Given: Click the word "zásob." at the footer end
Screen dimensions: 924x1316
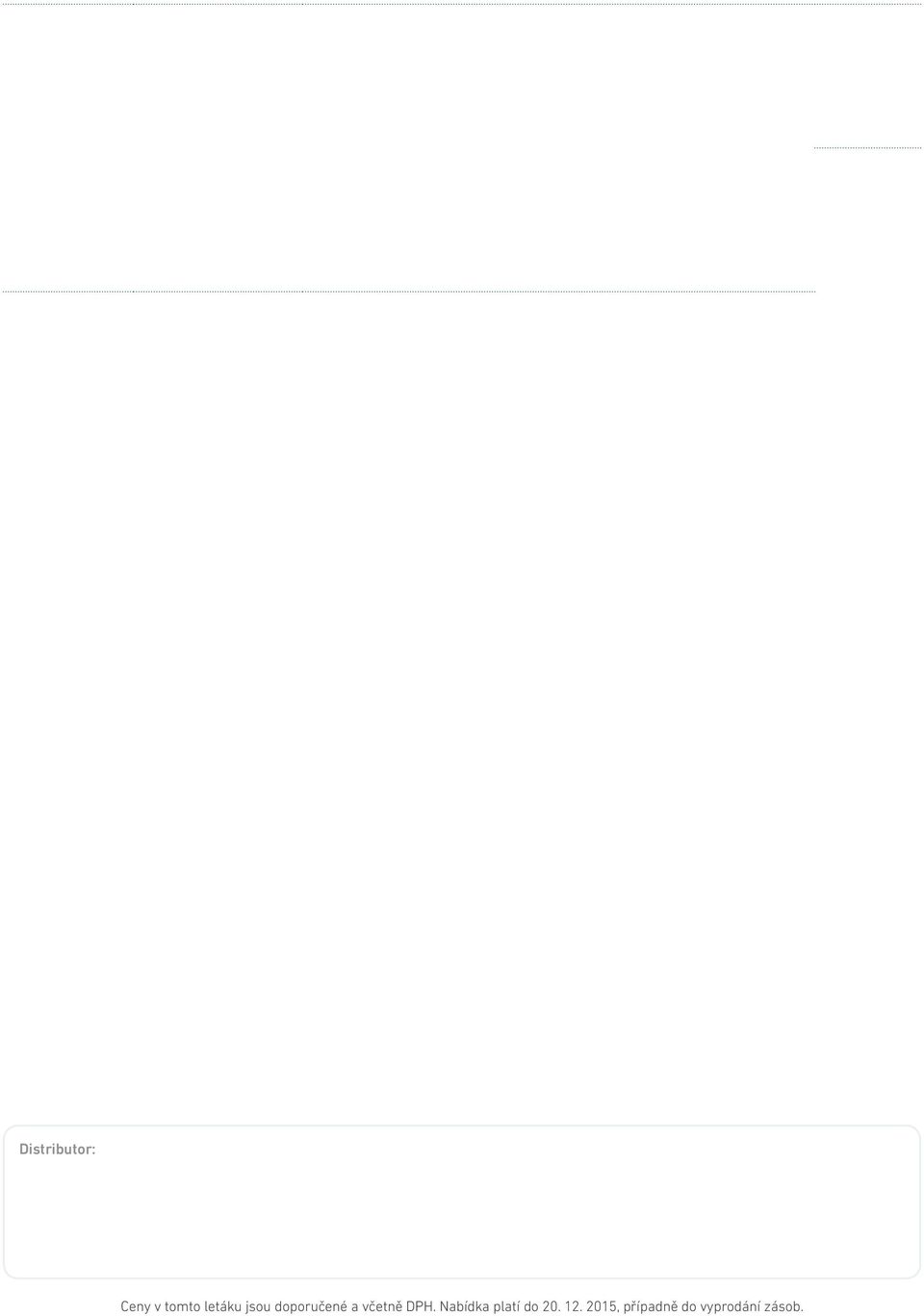Looking at the screenshot, I should tap(783, 1306).
